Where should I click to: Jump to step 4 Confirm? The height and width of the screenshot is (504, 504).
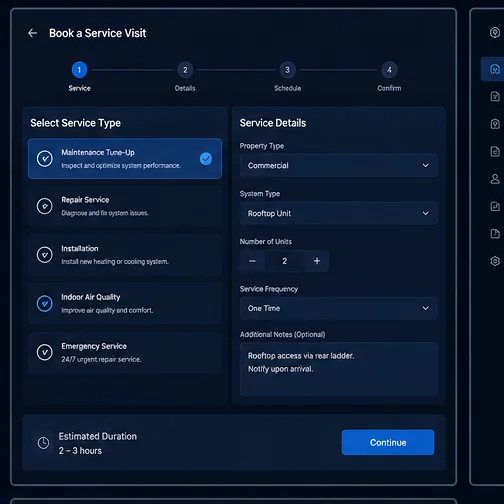coord(389,70)
